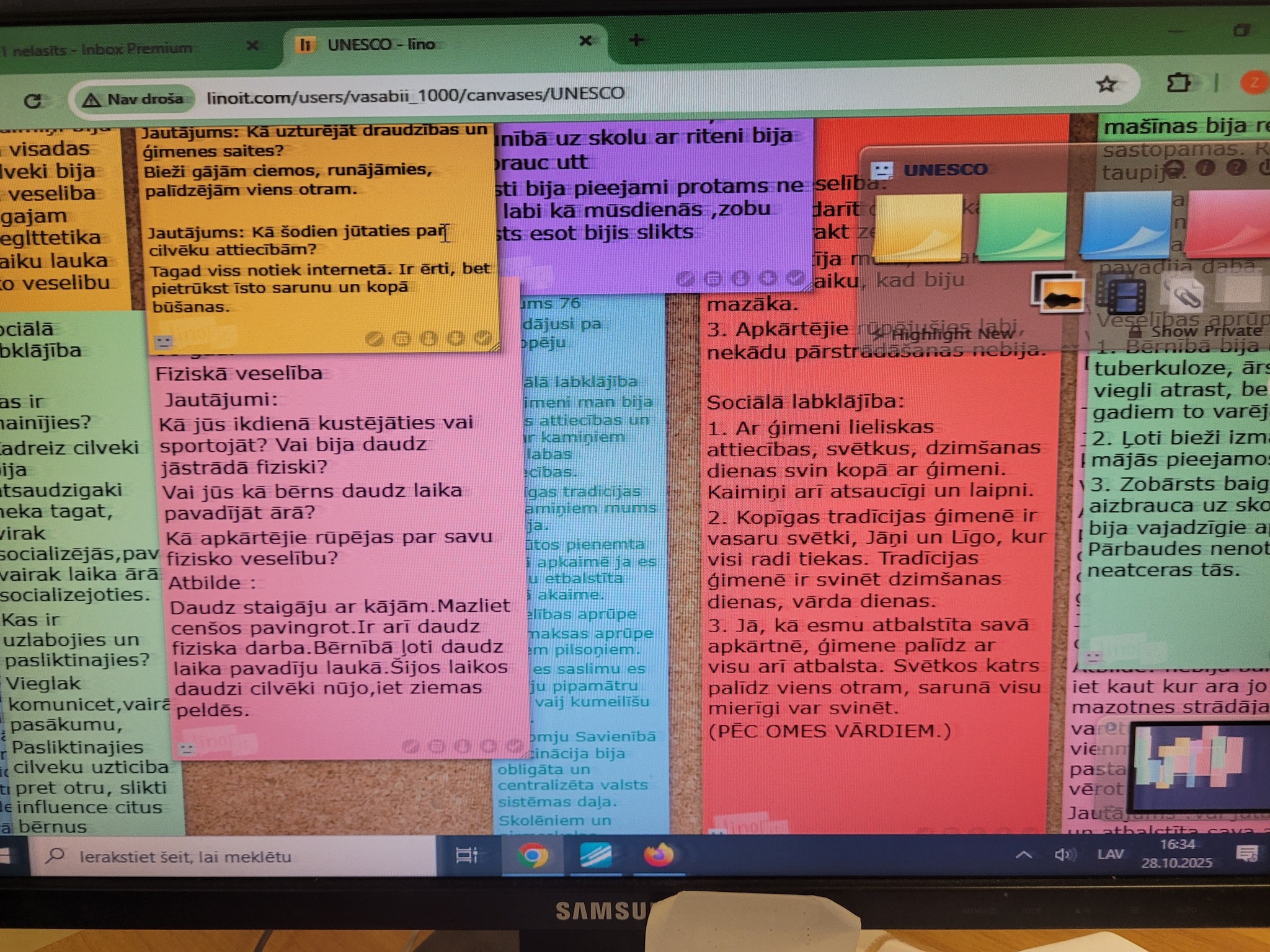
Task: Set due date on orange sticky note
Action: coord(401,338)
